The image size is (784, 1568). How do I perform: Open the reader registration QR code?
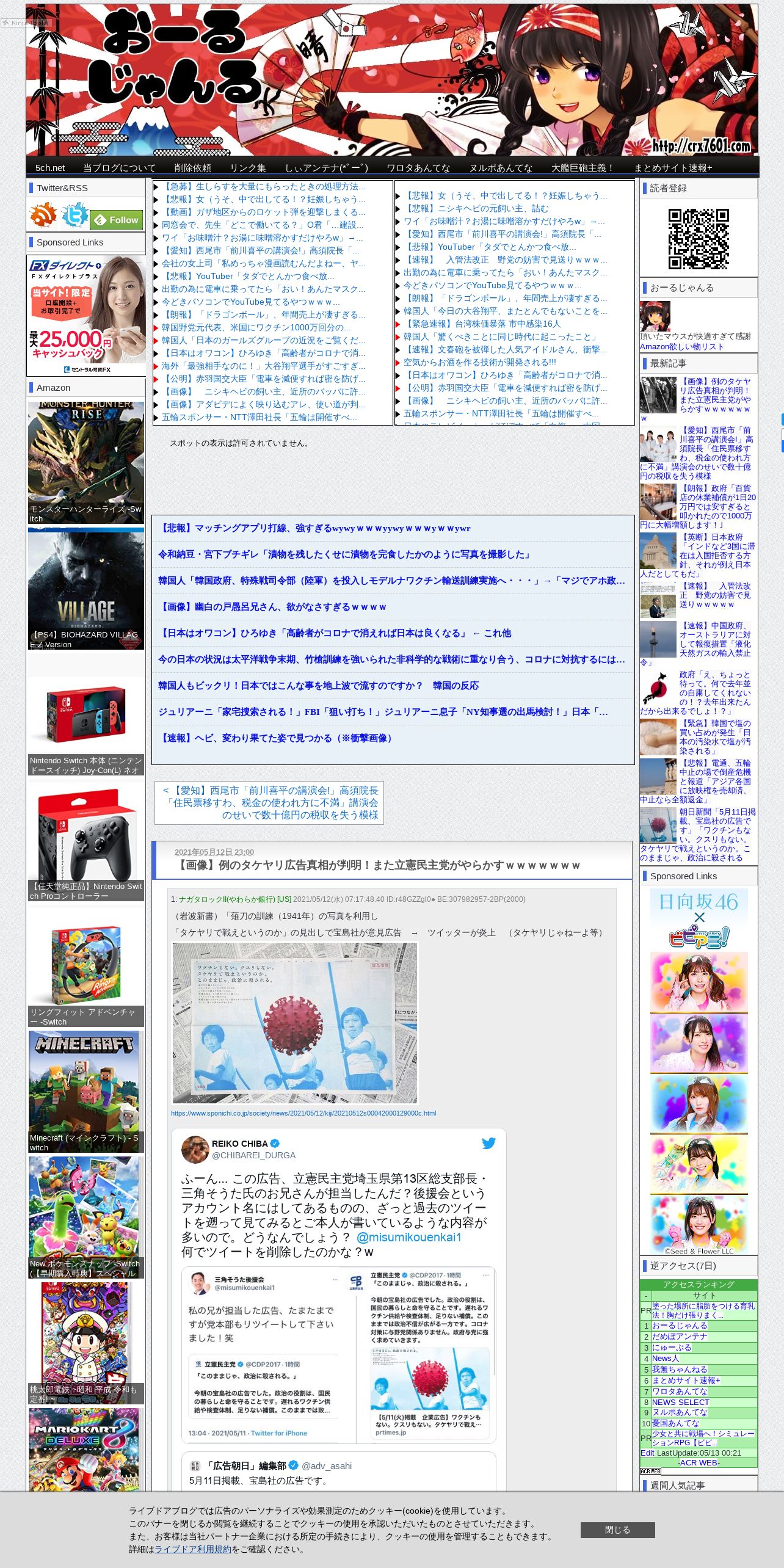pos(699,239)
